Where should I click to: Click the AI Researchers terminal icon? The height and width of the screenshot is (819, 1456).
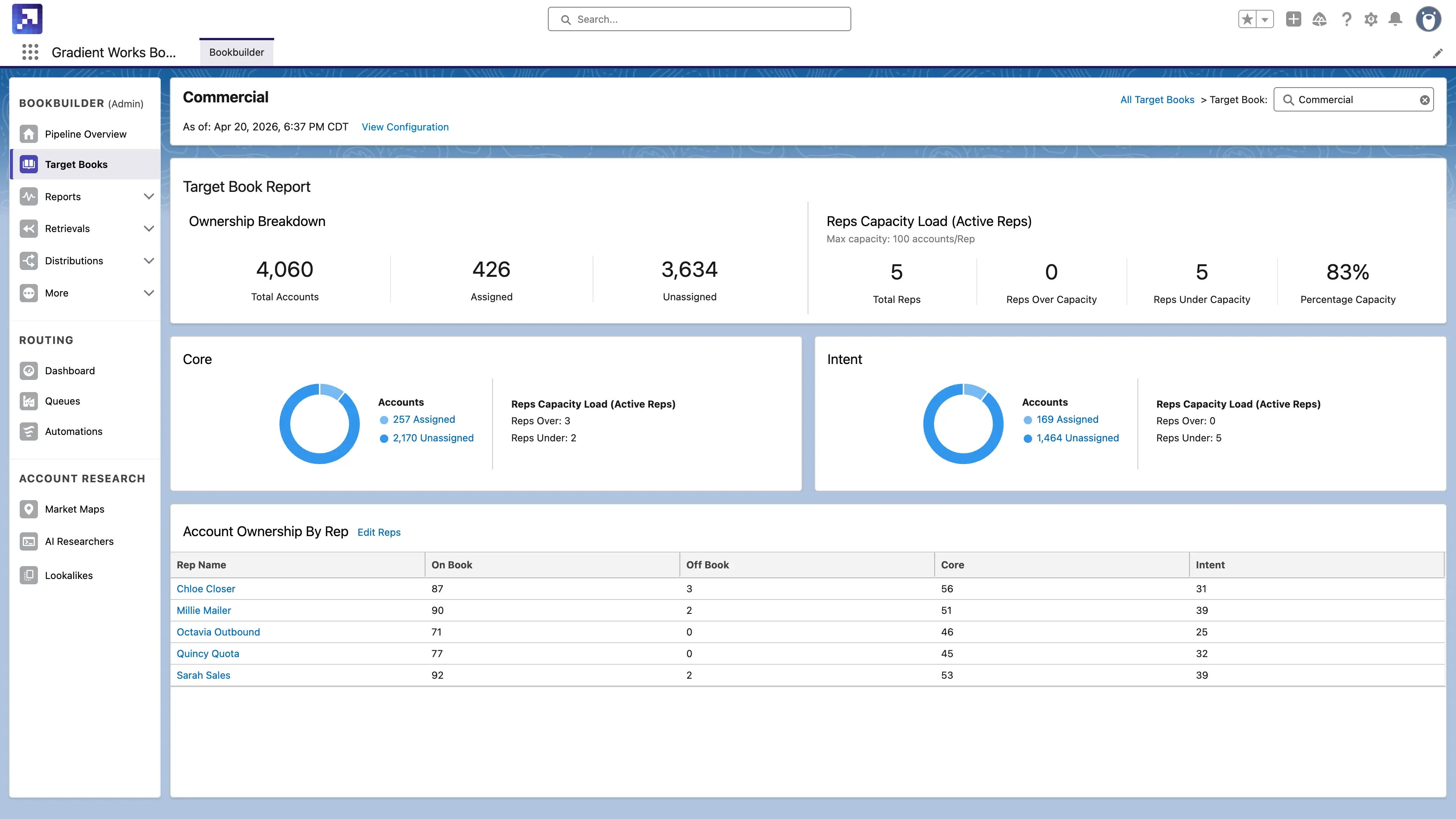[x=29, y=541]
